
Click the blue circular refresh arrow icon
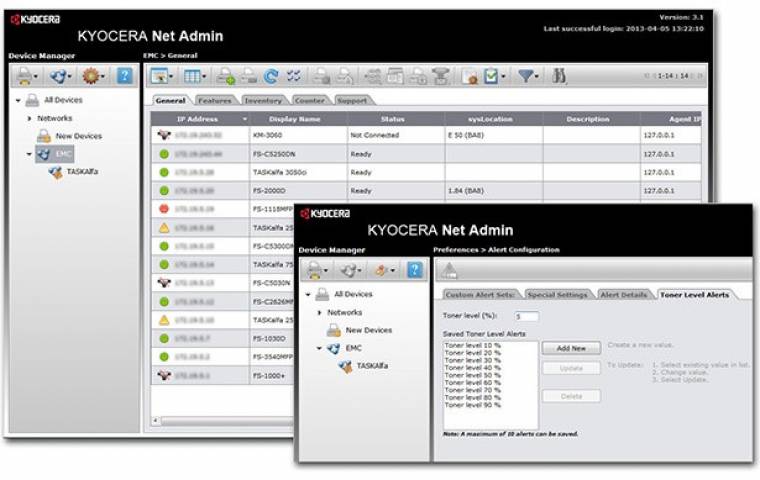click(271, 76)
